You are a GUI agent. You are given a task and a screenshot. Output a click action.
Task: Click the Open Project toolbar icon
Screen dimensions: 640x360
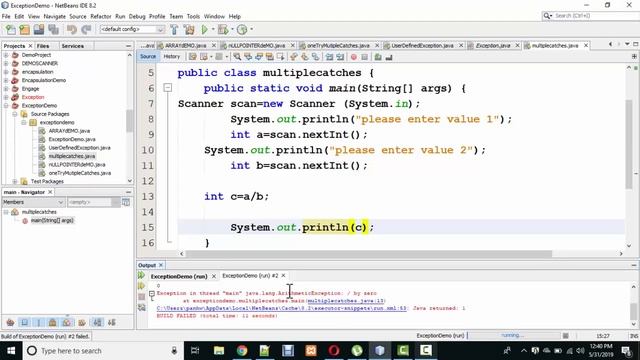tap(39, 29)
